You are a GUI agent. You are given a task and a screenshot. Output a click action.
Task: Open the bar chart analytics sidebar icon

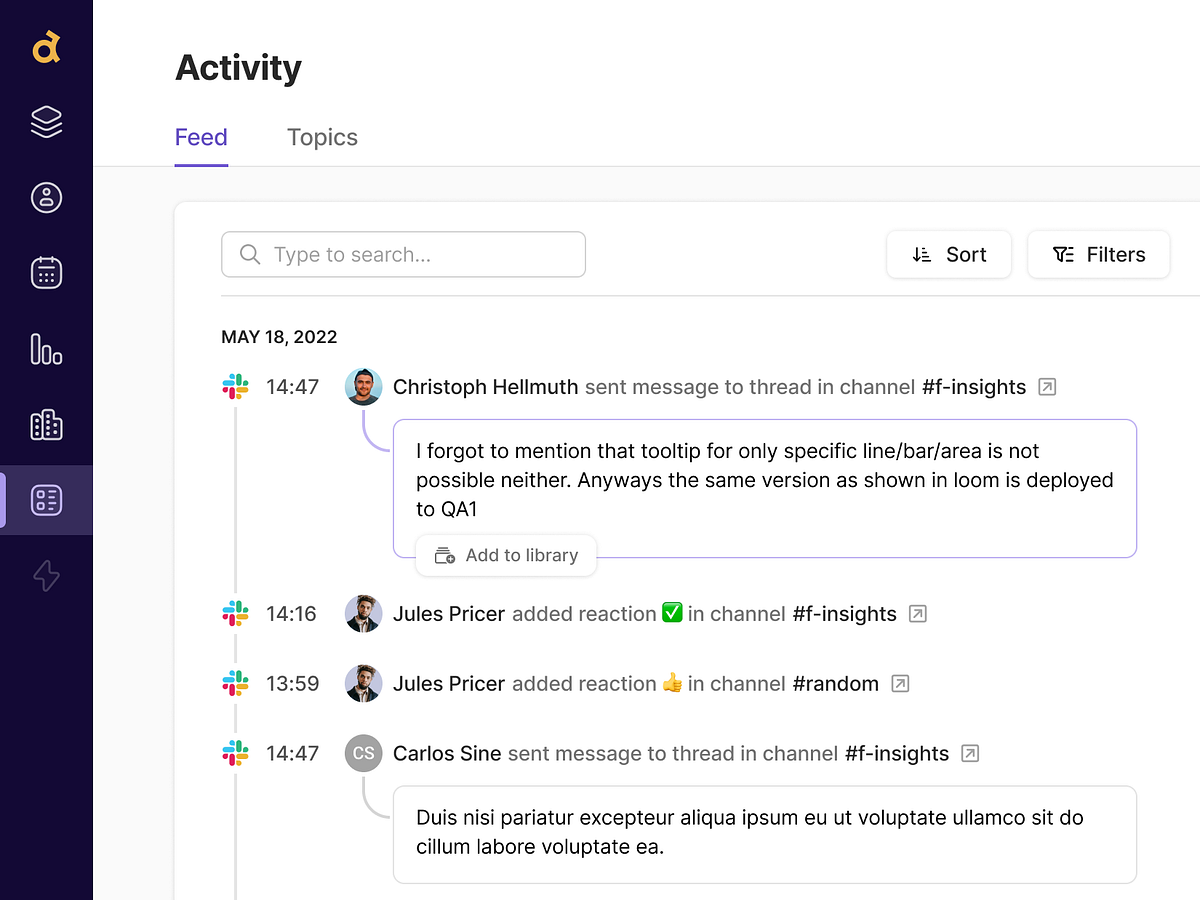[x=46, y=348]
